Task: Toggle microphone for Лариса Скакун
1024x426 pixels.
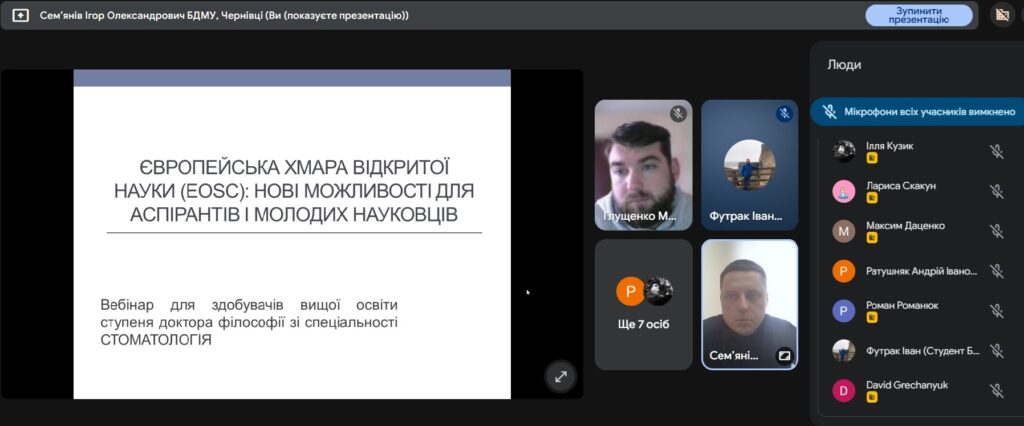Action: pyautogui.click(x=996, y=191)
